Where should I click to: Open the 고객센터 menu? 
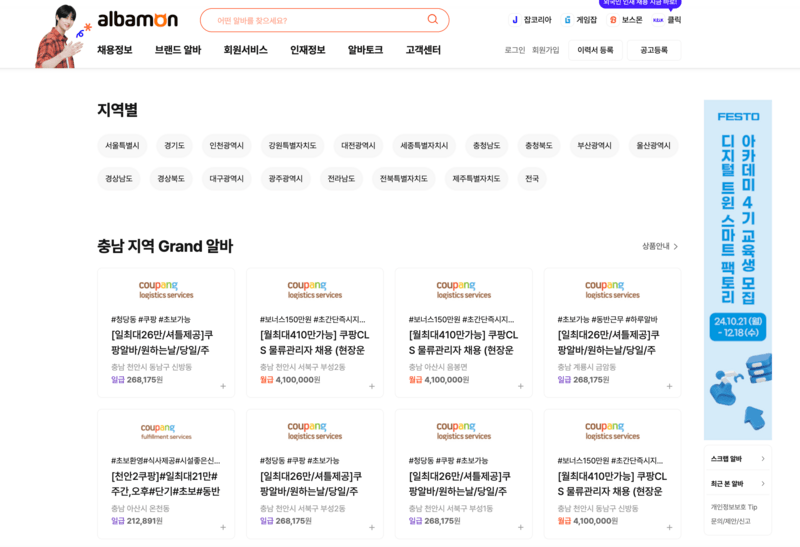point(423,50)
